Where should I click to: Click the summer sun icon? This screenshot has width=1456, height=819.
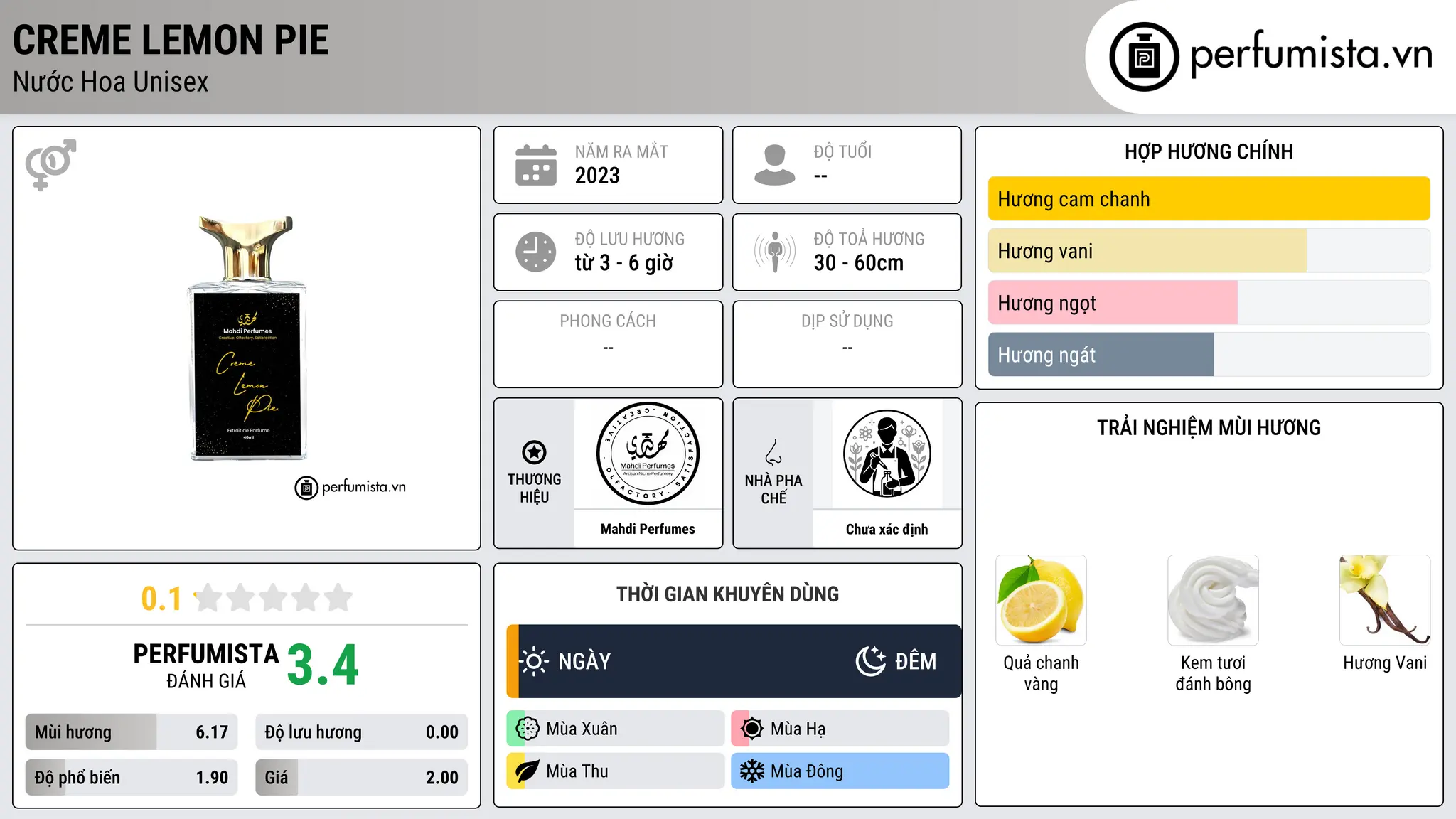(752, 729)
